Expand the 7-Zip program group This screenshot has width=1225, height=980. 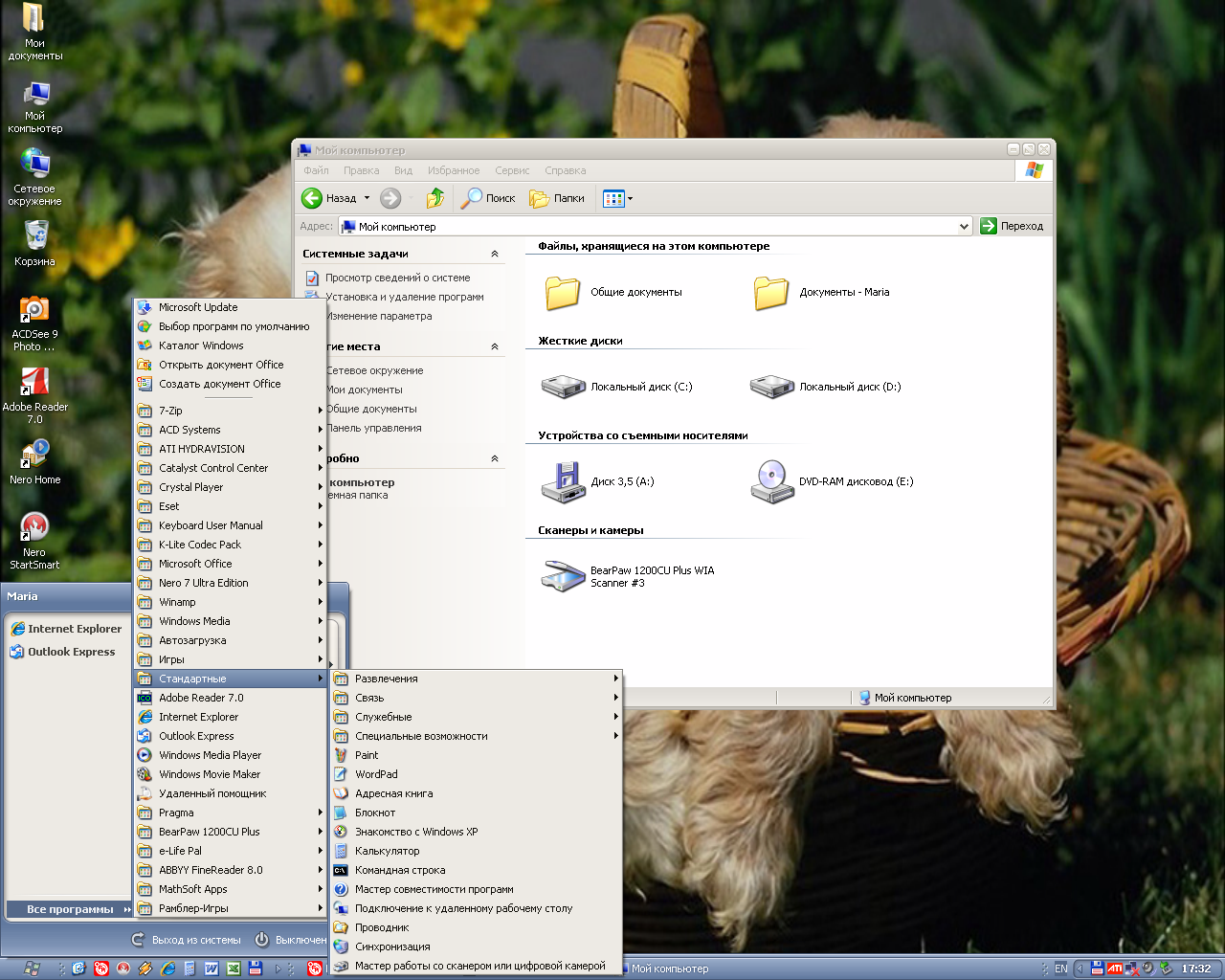pyautogui.click(x=230, y=411)
